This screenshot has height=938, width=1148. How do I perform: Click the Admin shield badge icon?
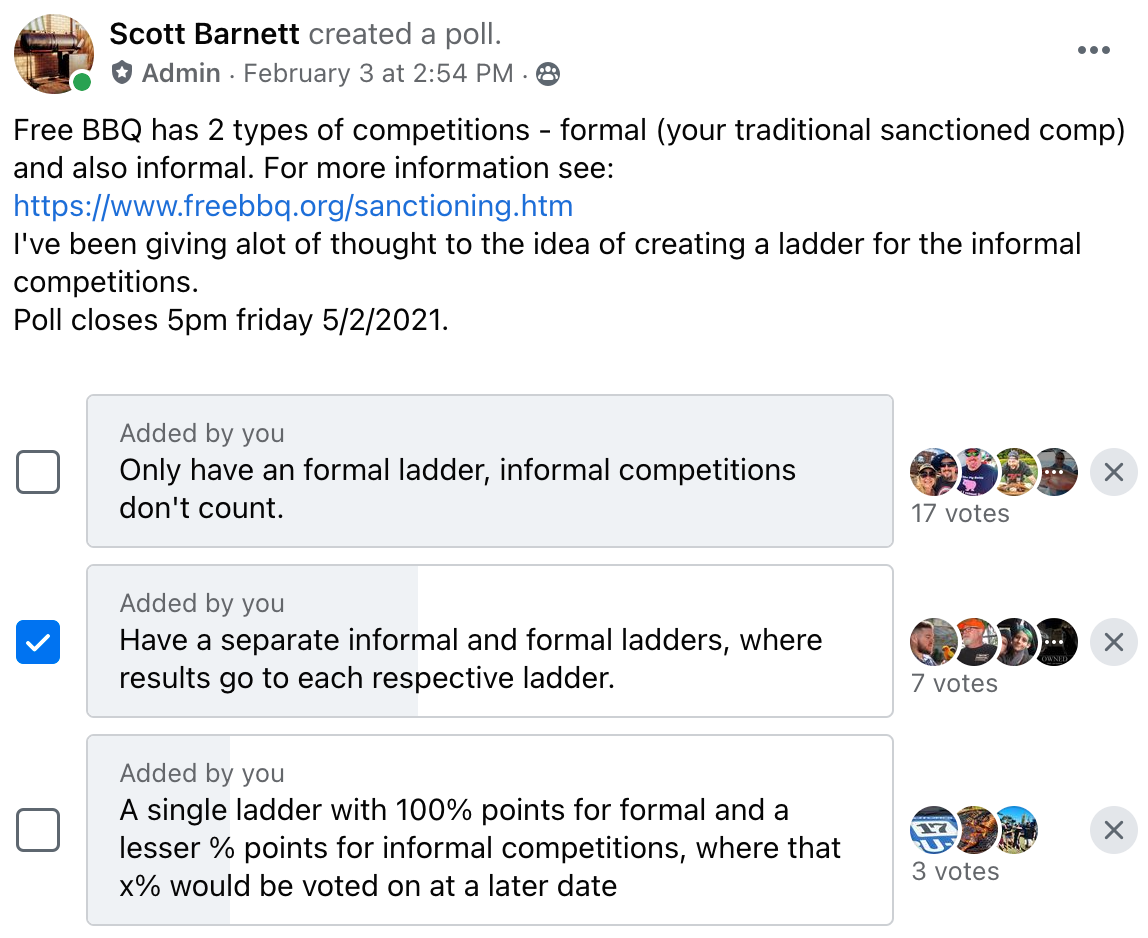pyautogui.click(x=122, y=73)
